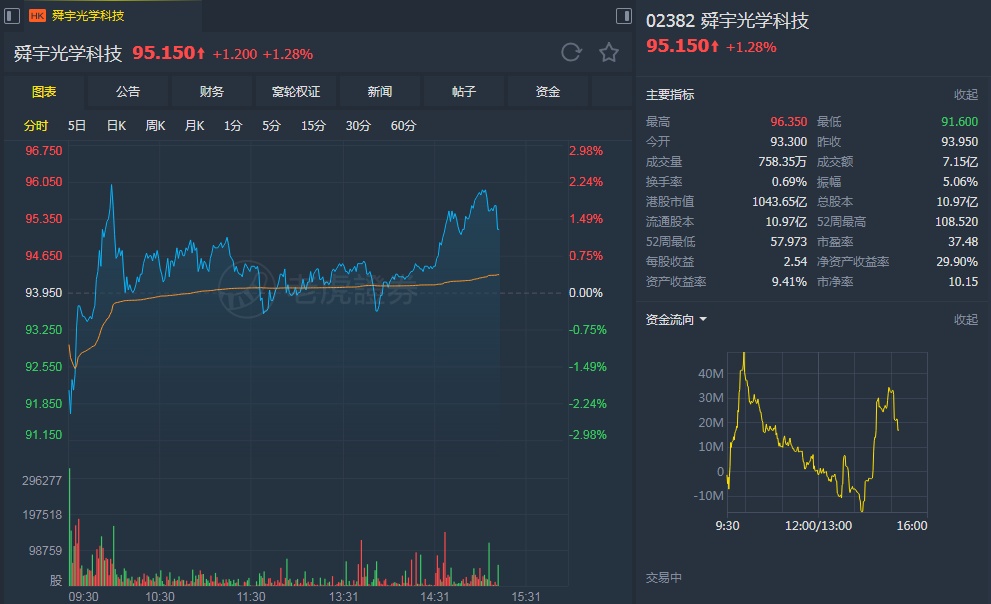Select the 日K chart period
This screenshot has height=604, width=991.
[116, 126]
